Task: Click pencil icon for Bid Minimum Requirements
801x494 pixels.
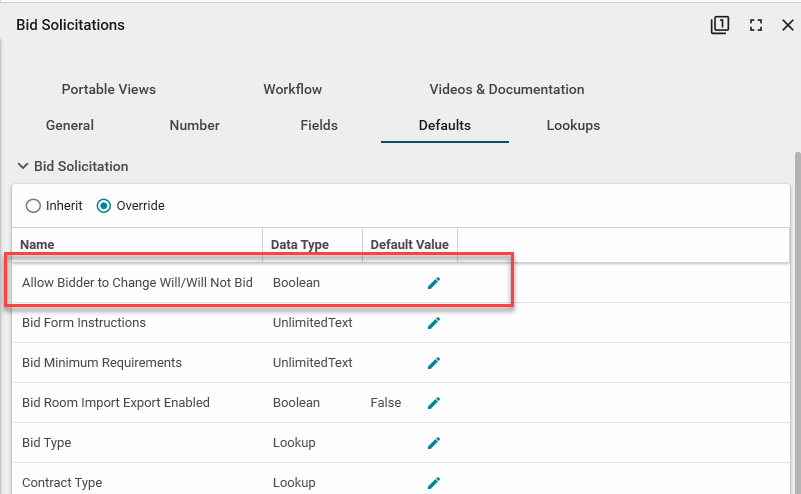Action: (x=433, y=363)
